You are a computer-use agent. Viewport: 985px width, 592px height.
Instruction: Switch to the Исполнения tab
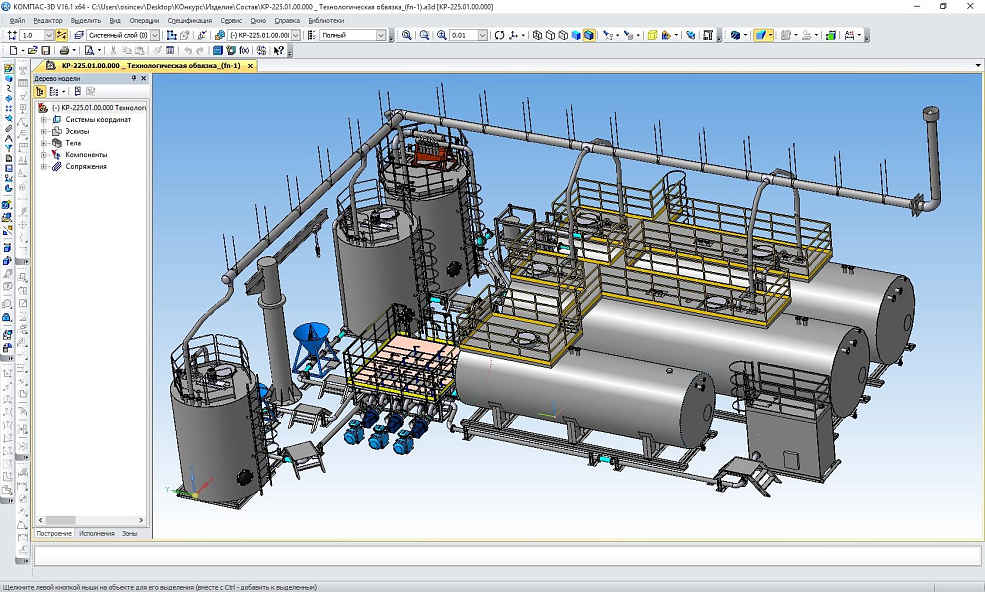click(x=97, y=534)
